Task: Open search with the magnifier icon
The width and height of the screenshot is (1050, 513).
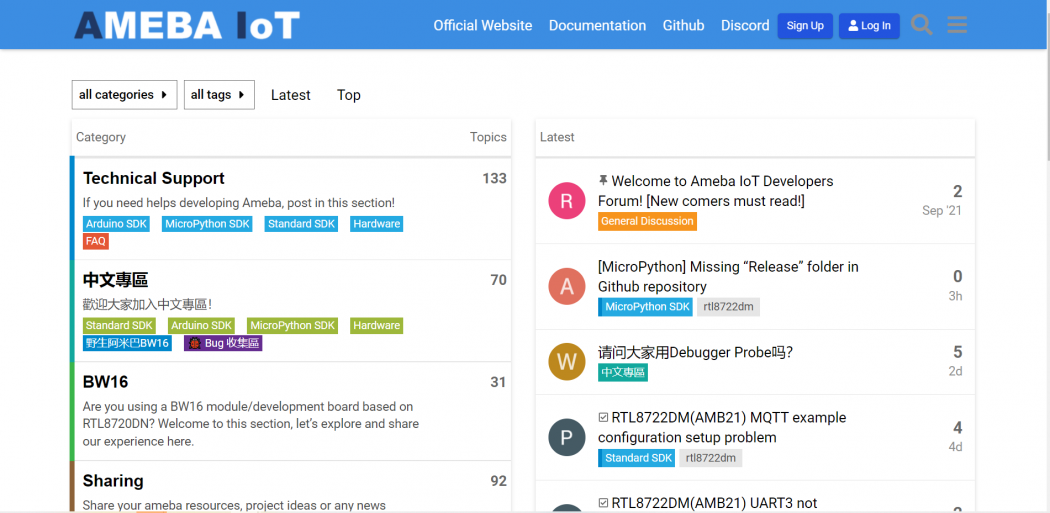Action: coord(921,25)
